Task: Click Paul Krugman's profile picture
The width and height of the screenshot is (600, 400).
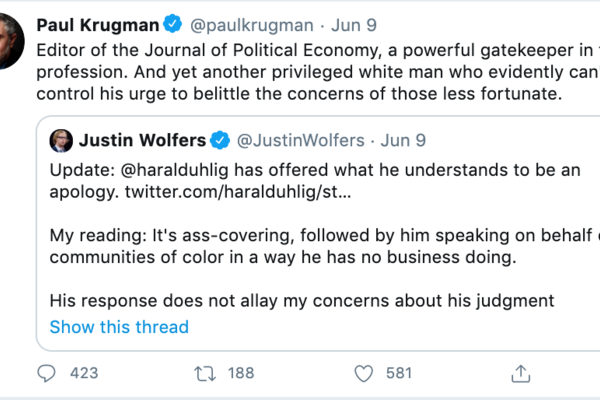Action: tap(10, 30)
